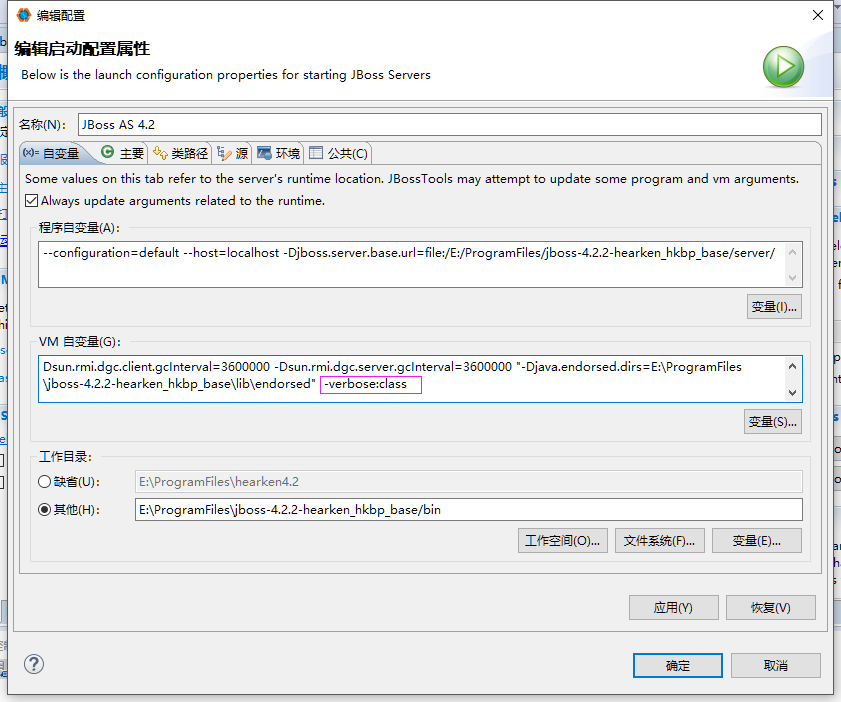Click the green run arrow icon
This screenshot has width=841, height=702.
(783, 67)
